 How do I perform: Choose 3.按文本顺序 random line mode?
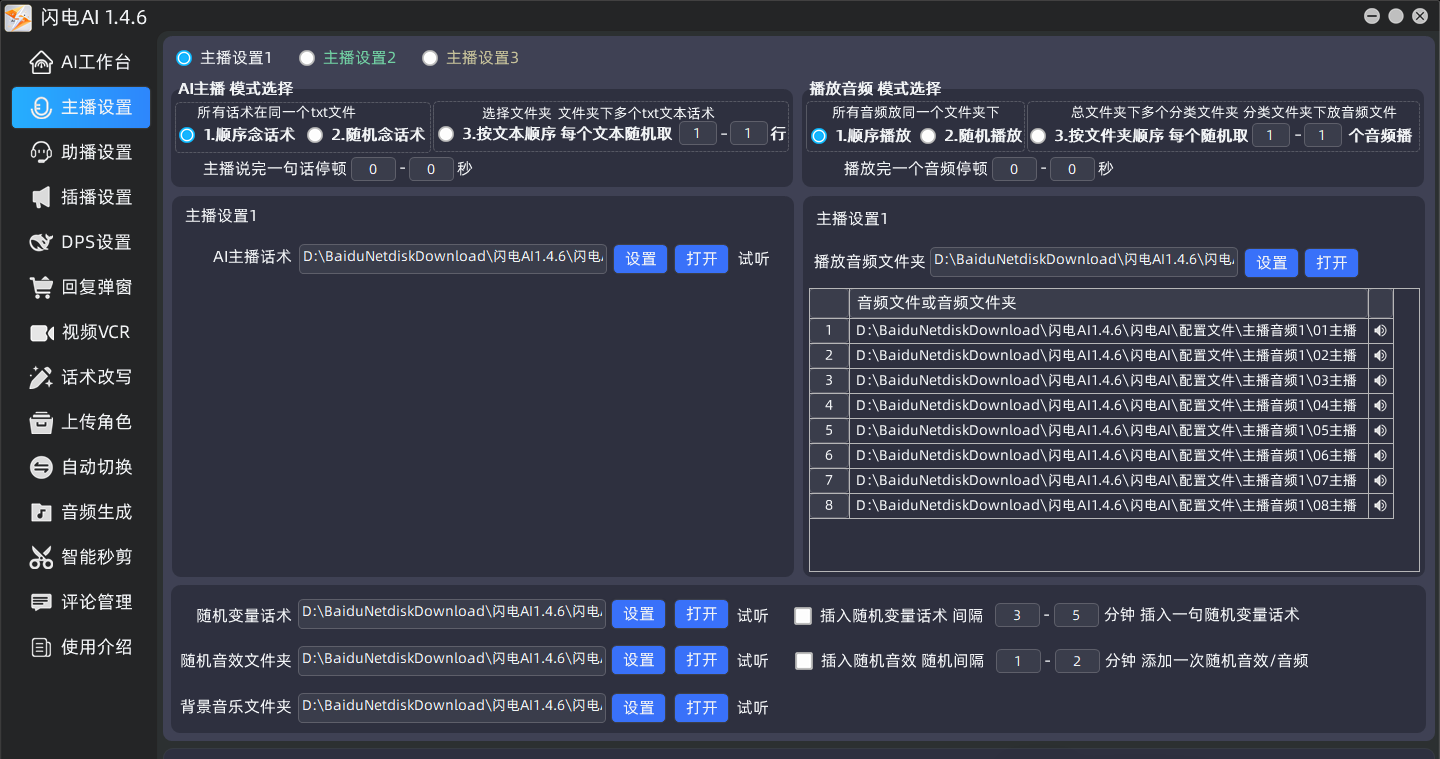click(446, 134)
